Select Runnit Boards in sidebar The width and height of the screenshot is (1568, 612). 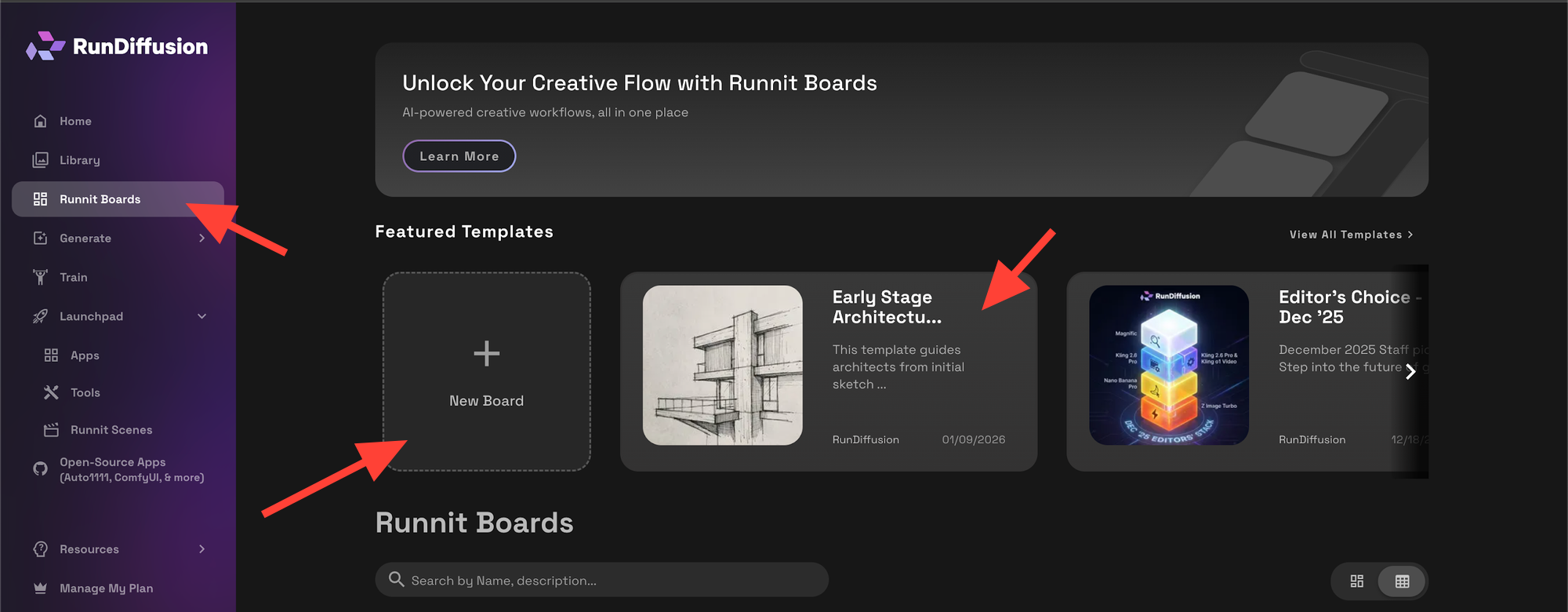pyautogui.click(x=118, y=199)
